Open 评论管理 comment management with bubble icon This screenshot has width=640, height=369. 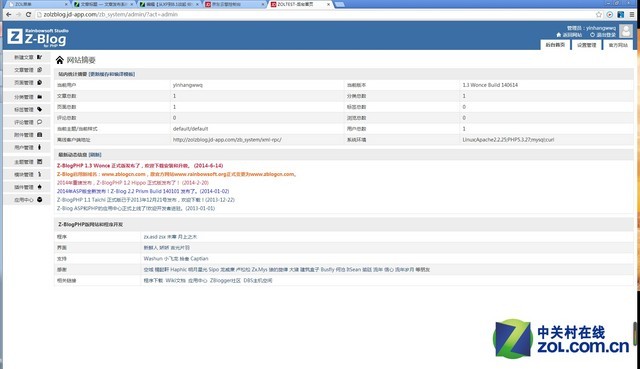click(x=27, y=122)
